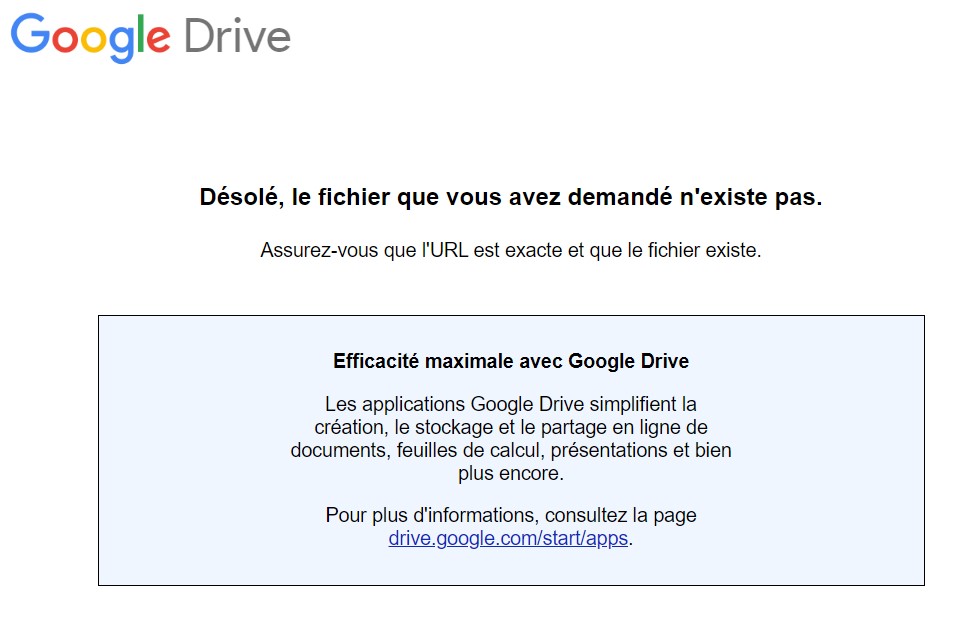Screen dimensions: 970x625
Task: Click the Efficacité maximale avec Google Drive title
Action: (x=510, y=361)
